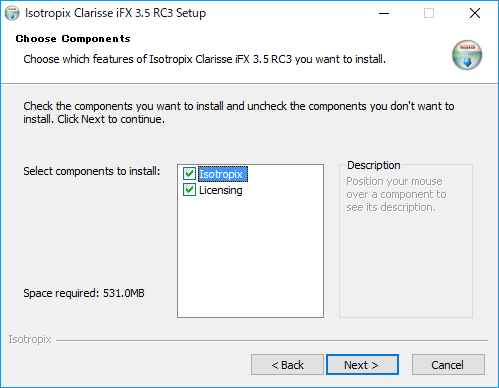Continue the setup with the Next button
Screen dimensions: 499x388
(362, 365)
